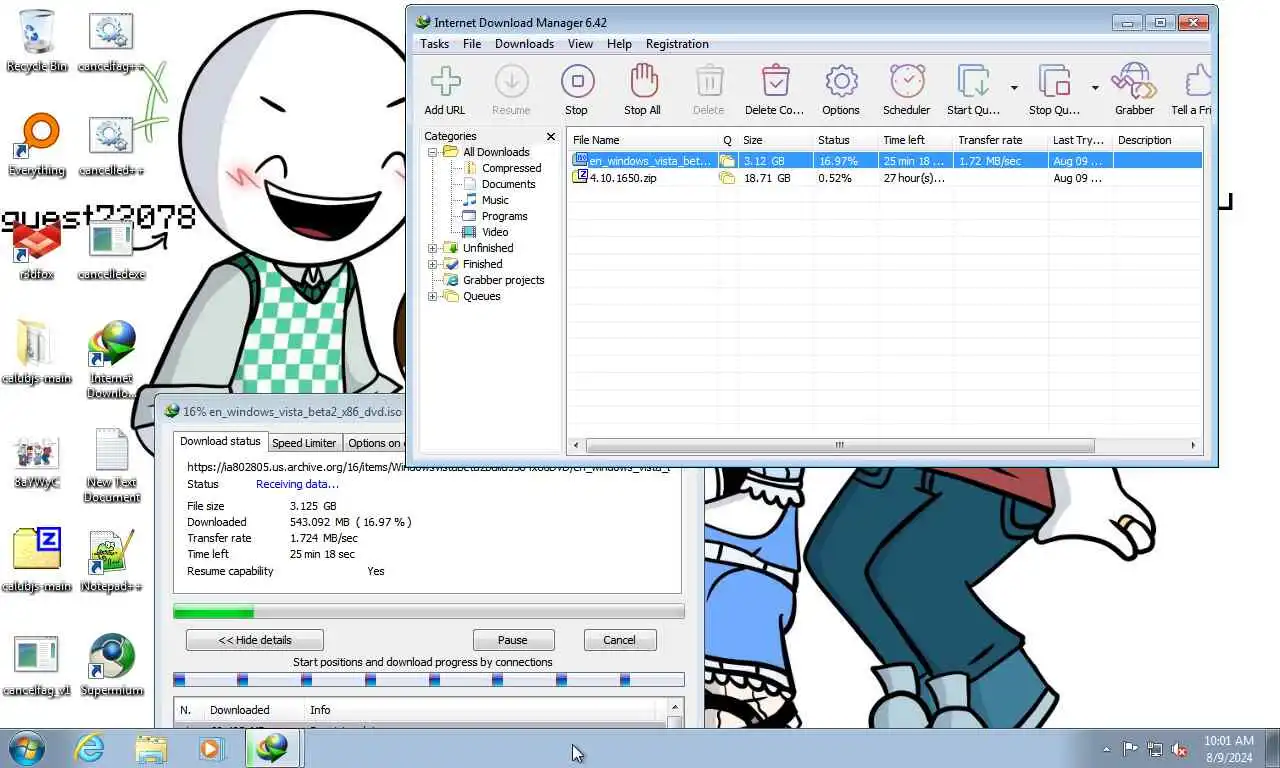This screenshot has height=768, width=1280.
Task: Sort by the Size column header
Action: click(775, 140)
